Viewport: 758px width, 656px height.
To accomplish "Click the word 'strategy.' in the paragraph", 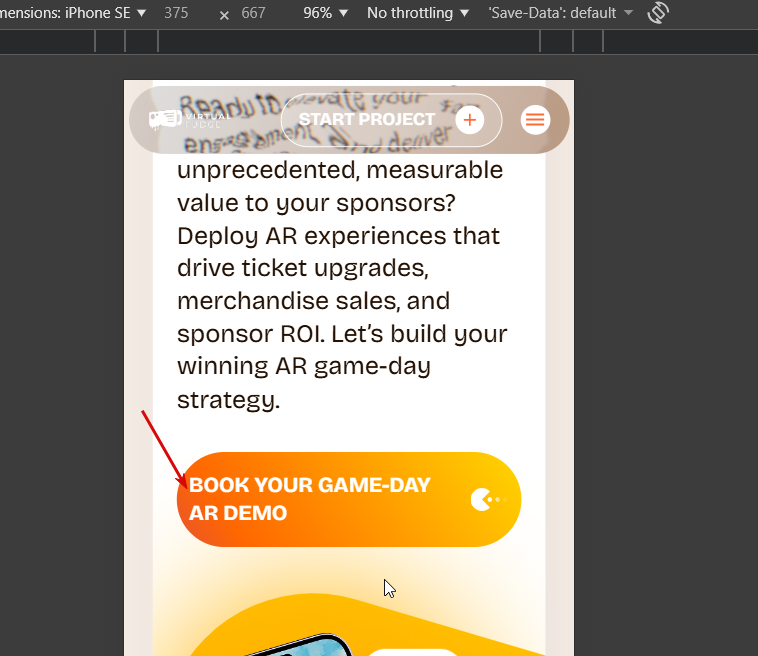I will point(229,400).
